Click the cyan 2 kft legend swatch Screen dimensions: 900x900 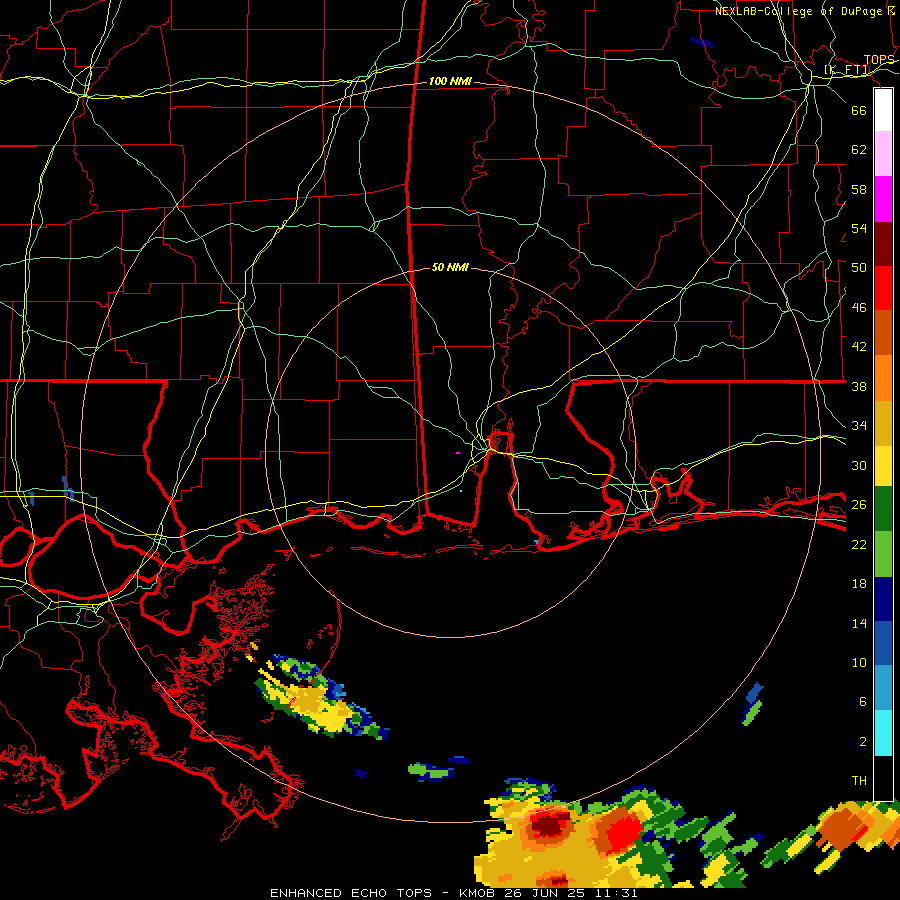point(883,733)
